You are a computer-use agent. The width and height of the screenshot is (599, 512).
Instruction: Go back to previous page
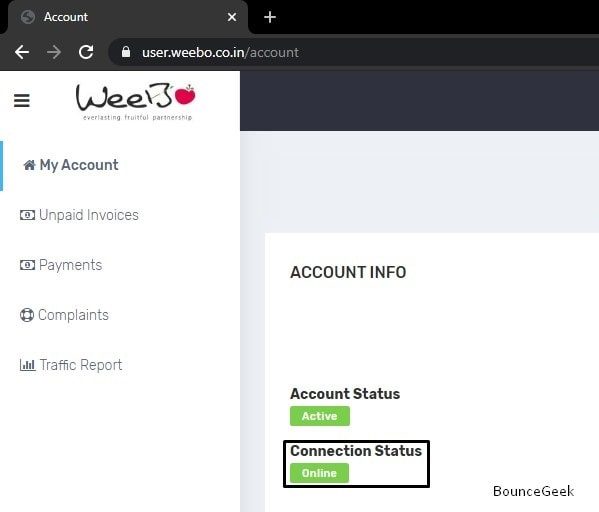point(22,52)
